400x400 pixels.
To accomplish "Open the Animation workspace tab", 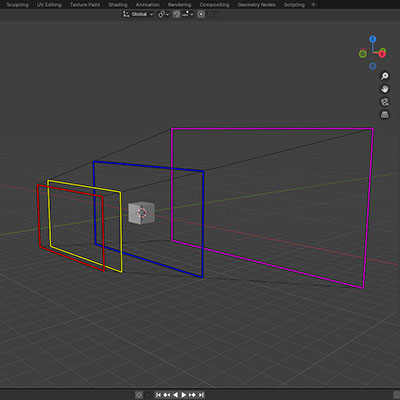I will 147,5.
